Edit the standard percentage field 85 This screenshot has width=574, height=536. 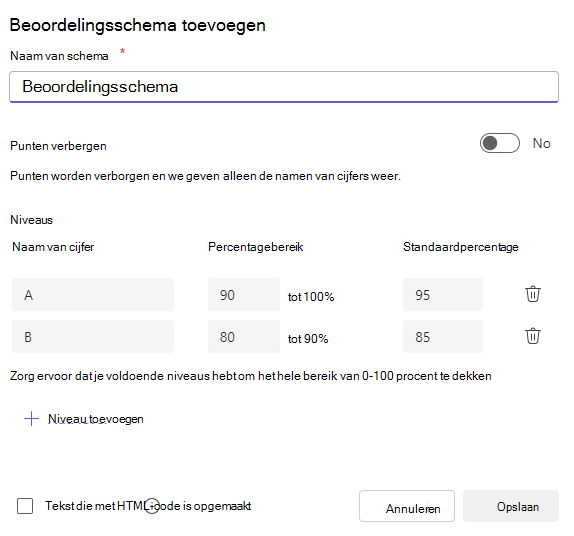click(443, 336)
